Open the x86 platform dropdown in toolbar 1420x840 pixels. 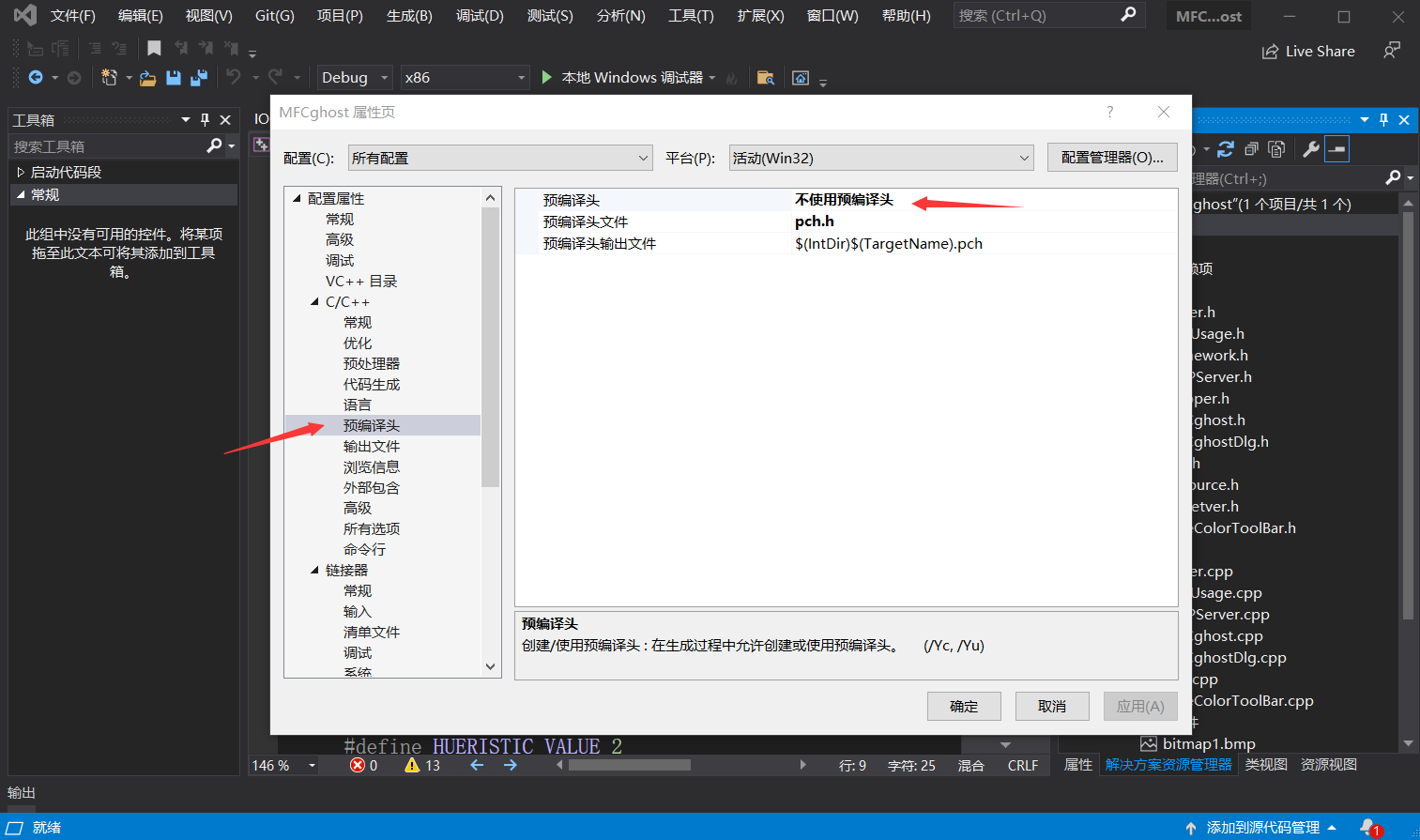pos(466,78)
